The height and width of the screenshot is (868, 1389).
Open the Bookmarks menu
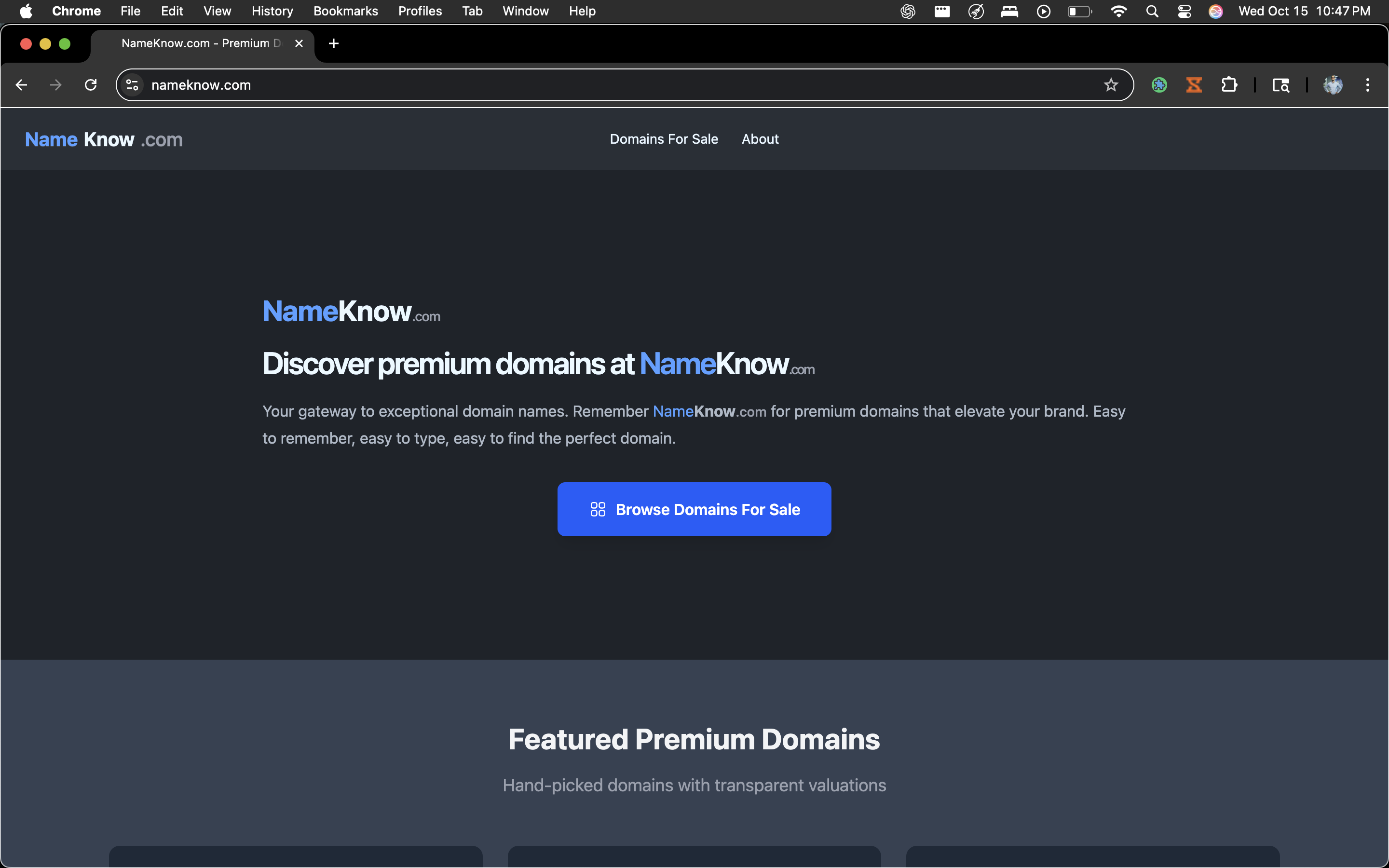[x=345, y=12]
